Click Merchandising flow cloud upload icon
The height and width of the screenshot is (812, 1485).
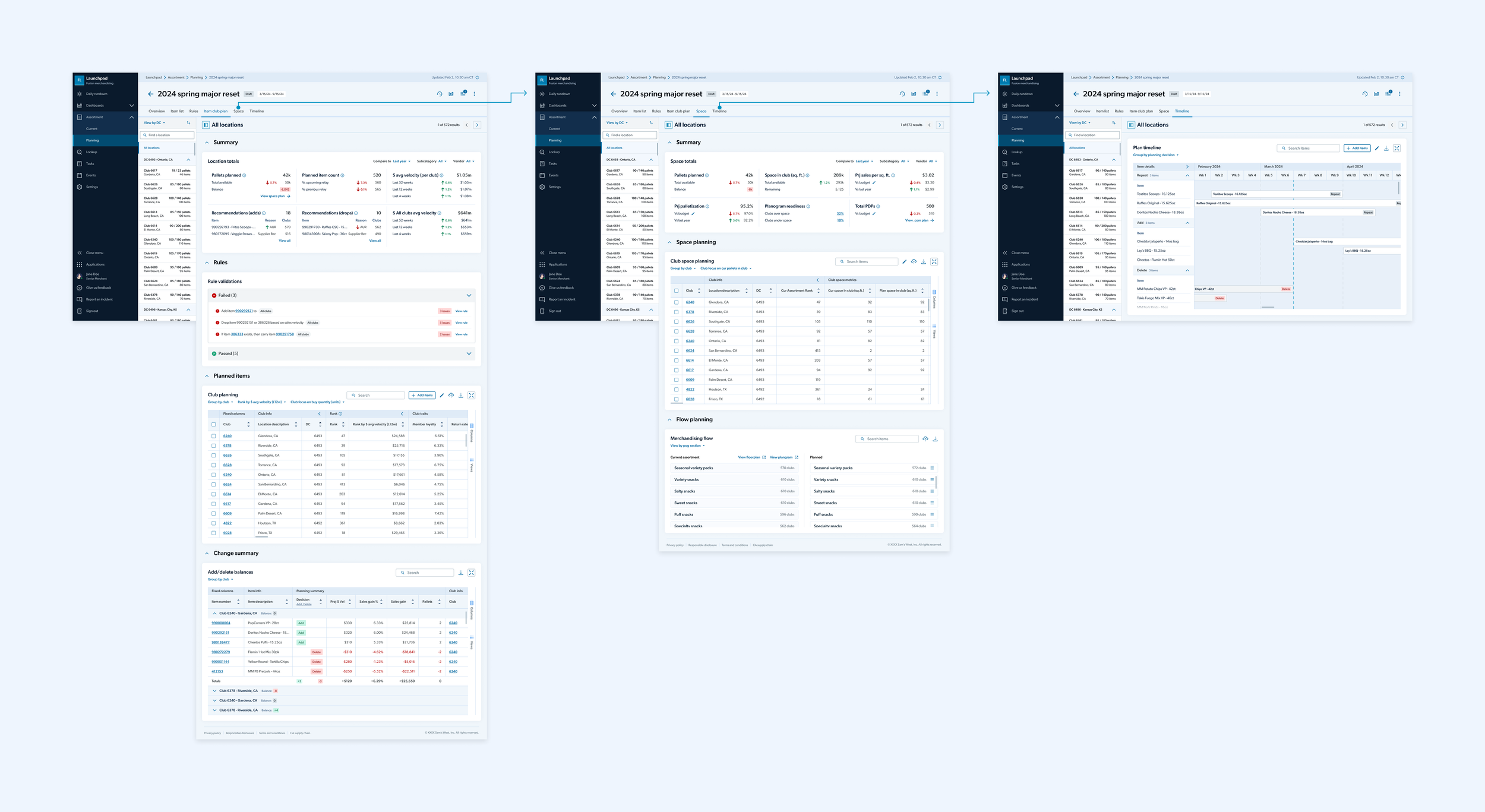pyautogui.click(x=925, y=439)
